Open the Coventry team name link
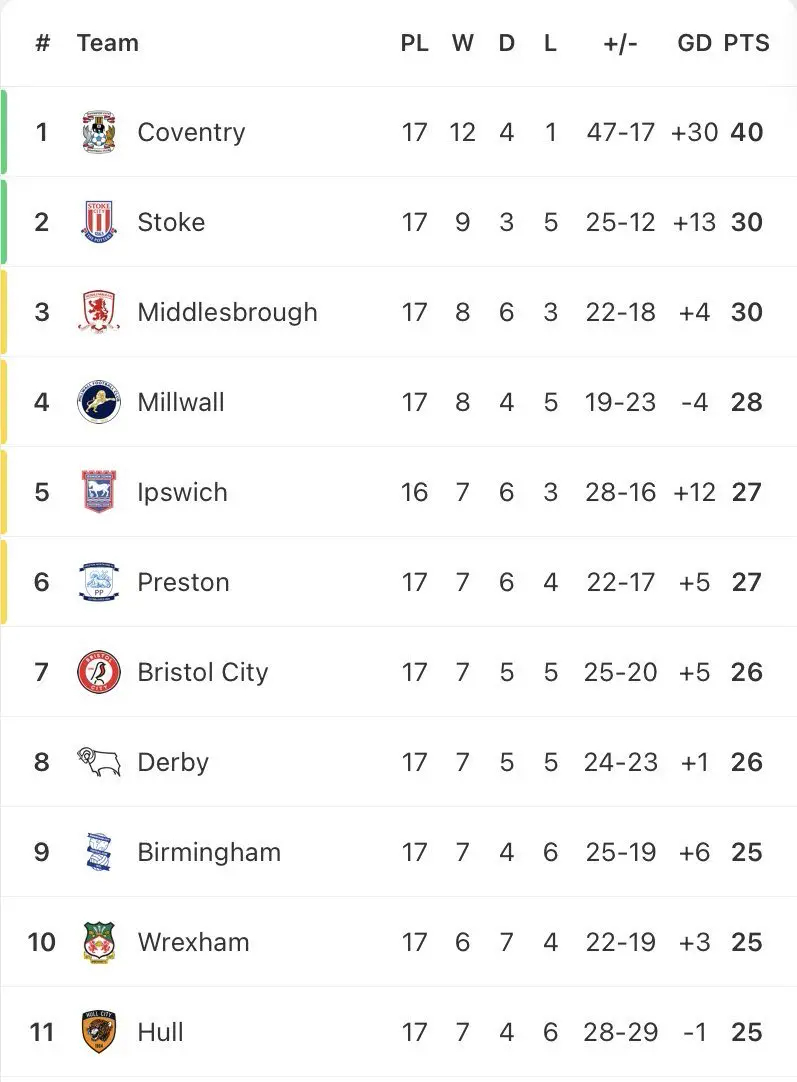Viewport: 797px width, 1082px height. [191, 132]
